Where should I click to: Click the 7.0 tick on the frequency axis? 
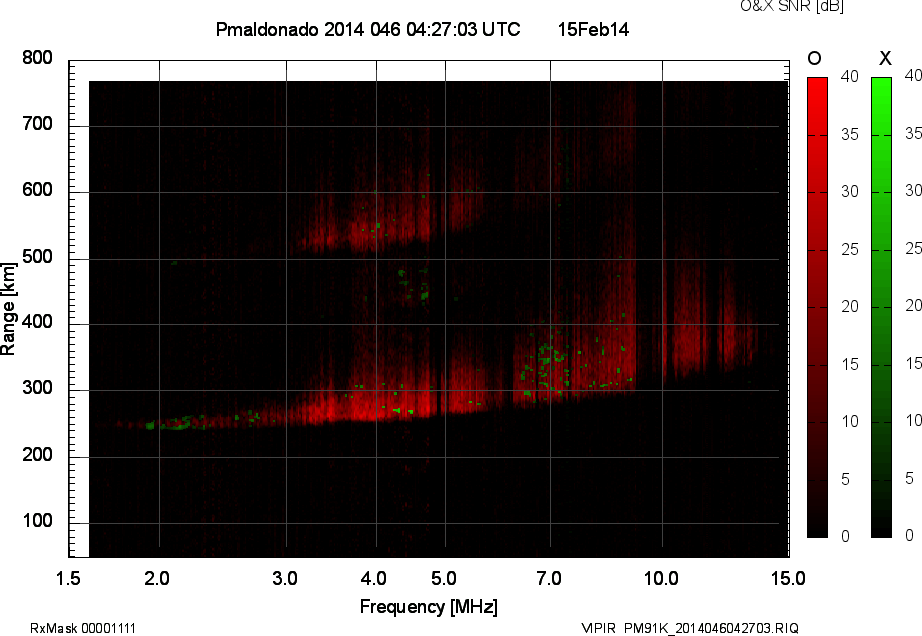coord(550,578)
